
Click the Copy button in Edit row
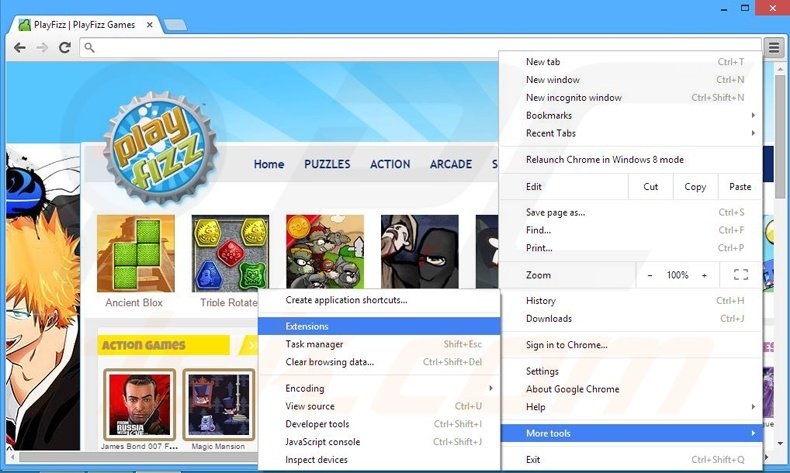click(x=695, y=187)
